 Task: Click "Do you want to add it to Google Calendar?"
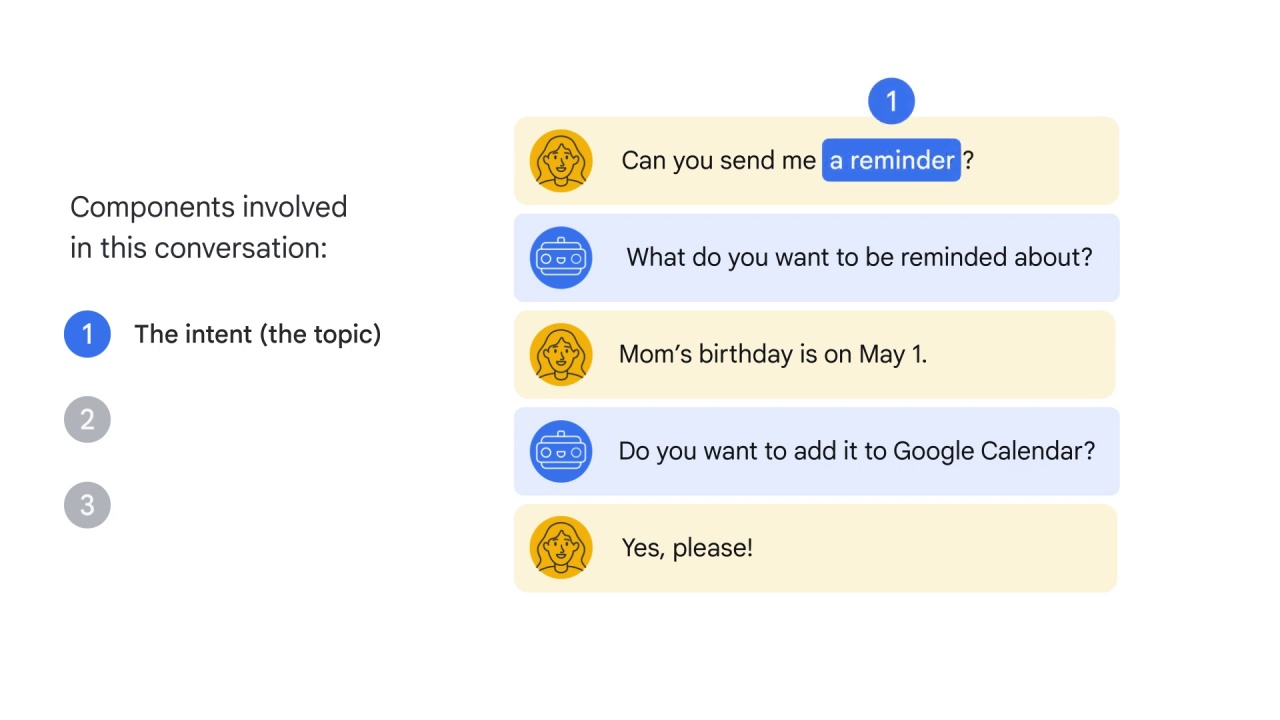pos(856,451)
